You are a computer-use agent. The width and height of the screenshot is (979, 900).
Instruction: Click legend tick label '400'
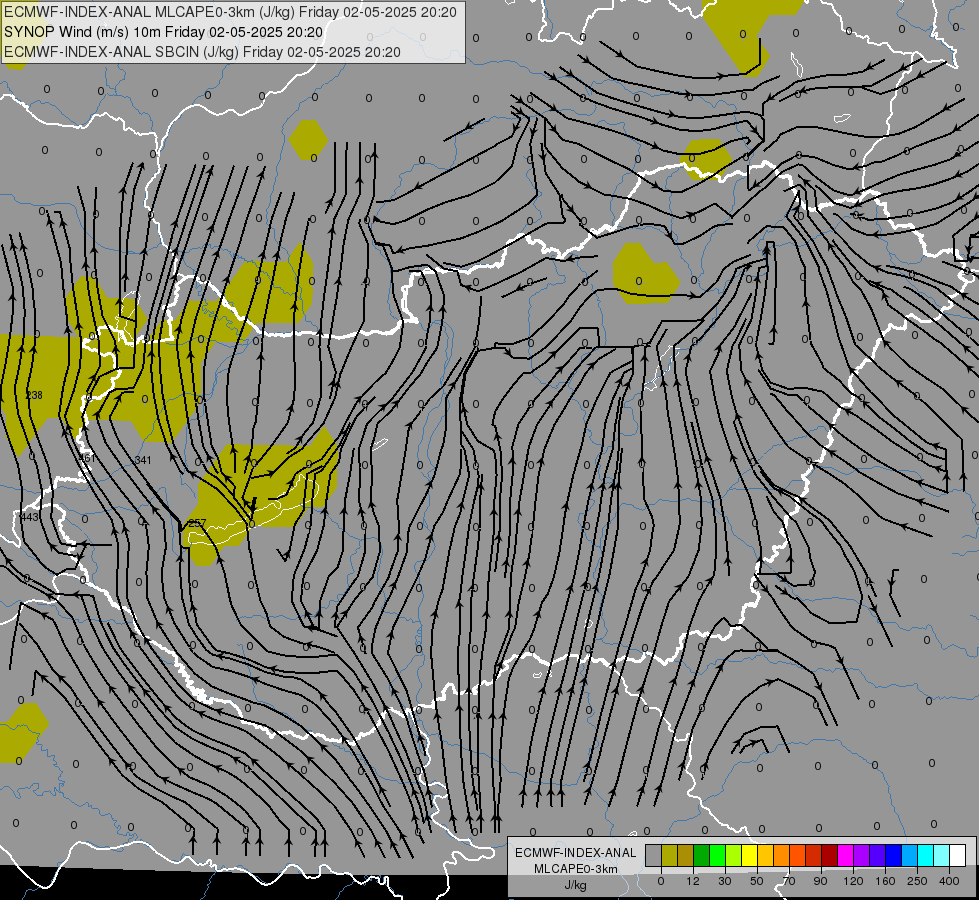click(x=949, y=881)
